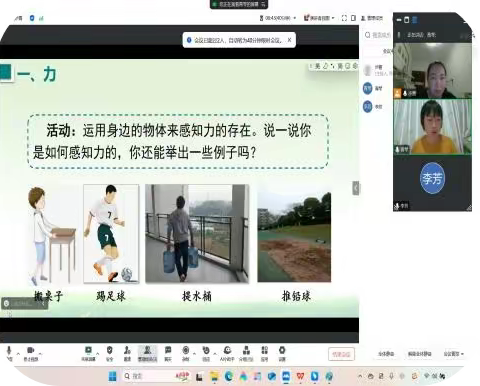Minimize the floating video window

[399, 20]
